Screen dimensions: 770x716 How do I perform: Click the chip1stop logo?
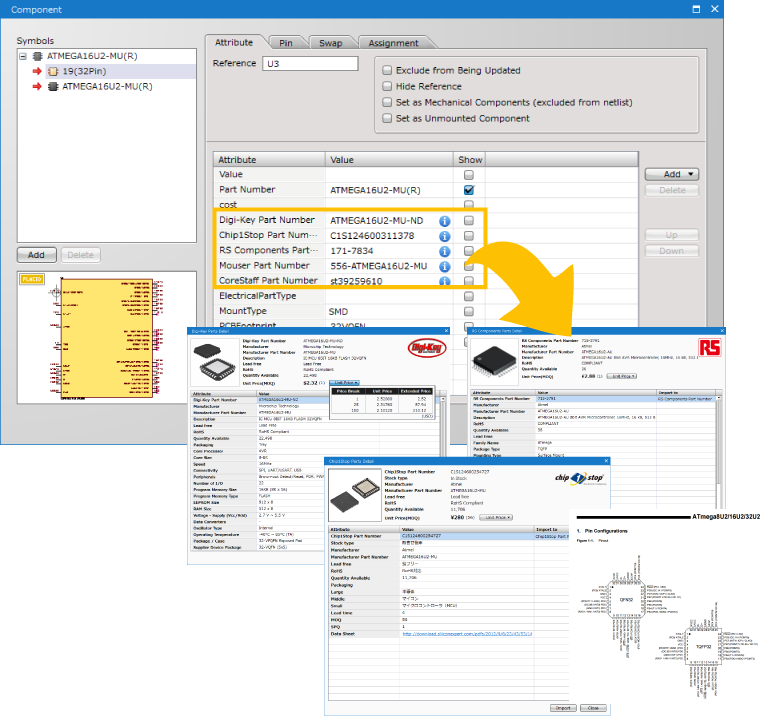pyautogui.click(x=579, y=478)
